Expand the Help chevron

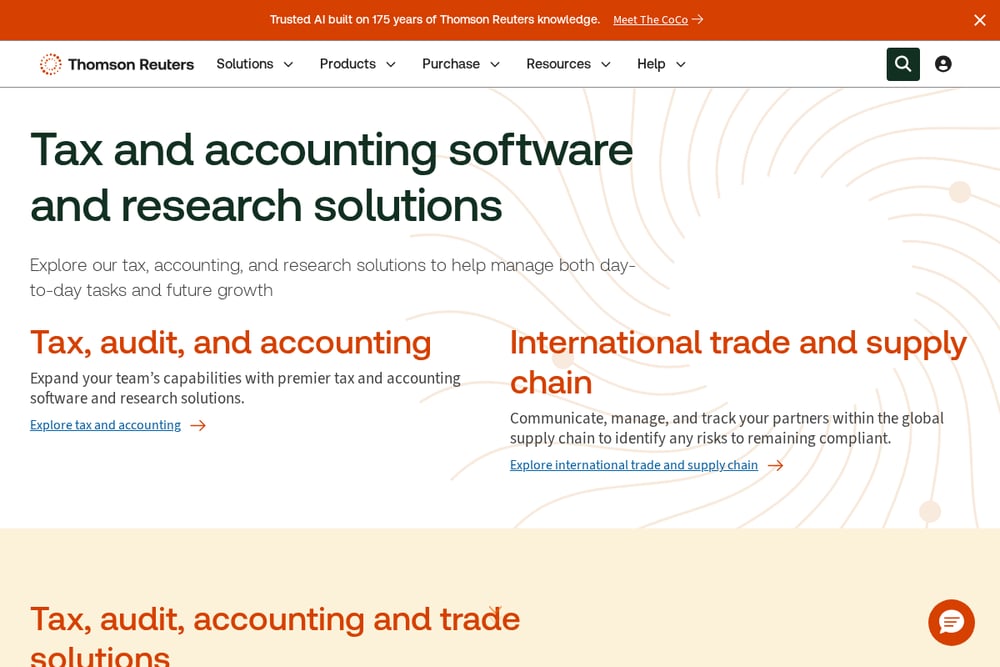point(680,64)
